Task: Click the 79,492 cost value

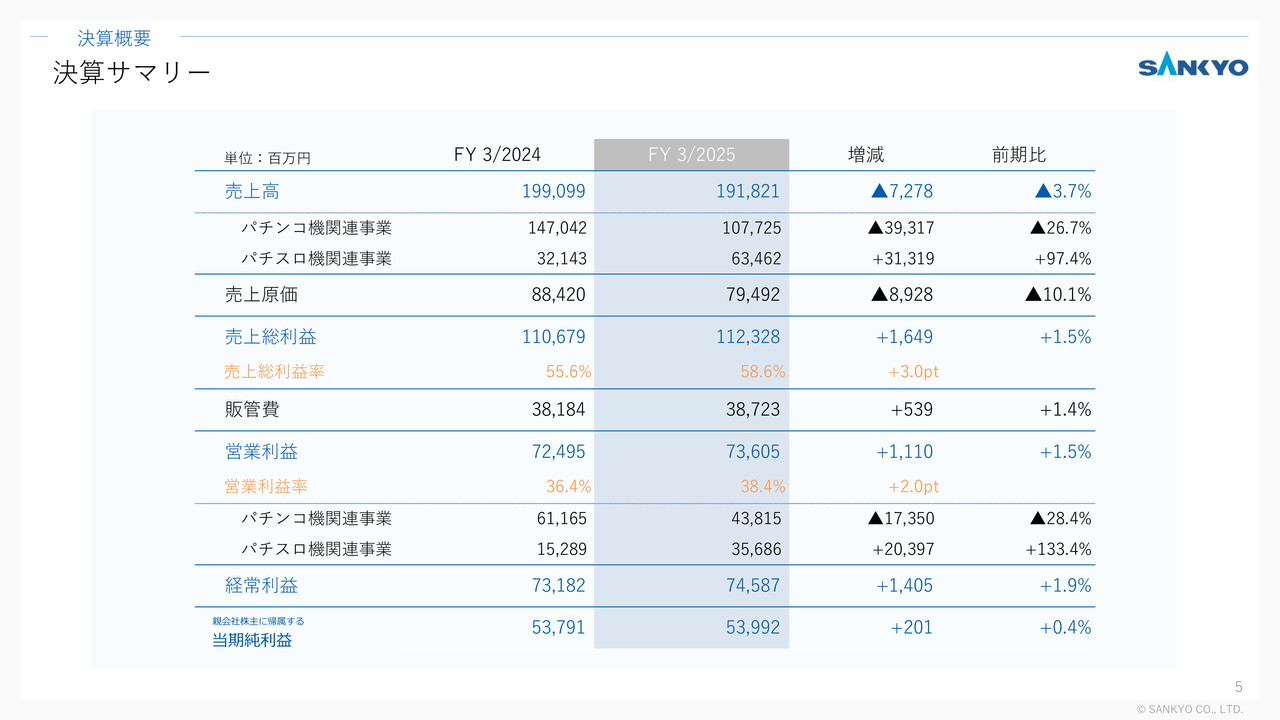Action: (x=753, y=295)
